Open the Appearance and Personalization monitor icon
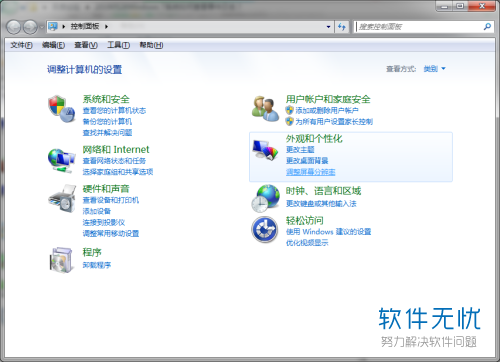Image resolution: width=500 pixels, height=362 pixels. click(265, 150)
